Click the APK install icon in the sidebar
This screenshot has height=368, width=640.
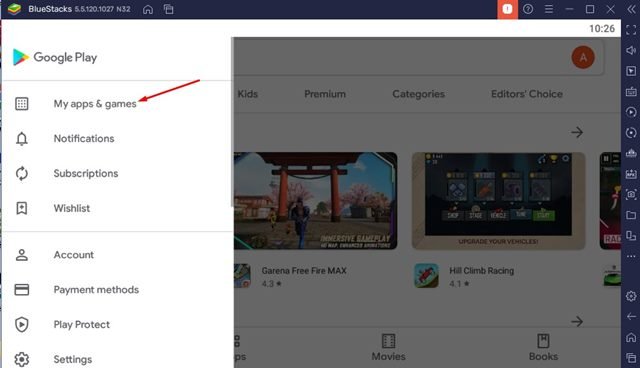631,174
